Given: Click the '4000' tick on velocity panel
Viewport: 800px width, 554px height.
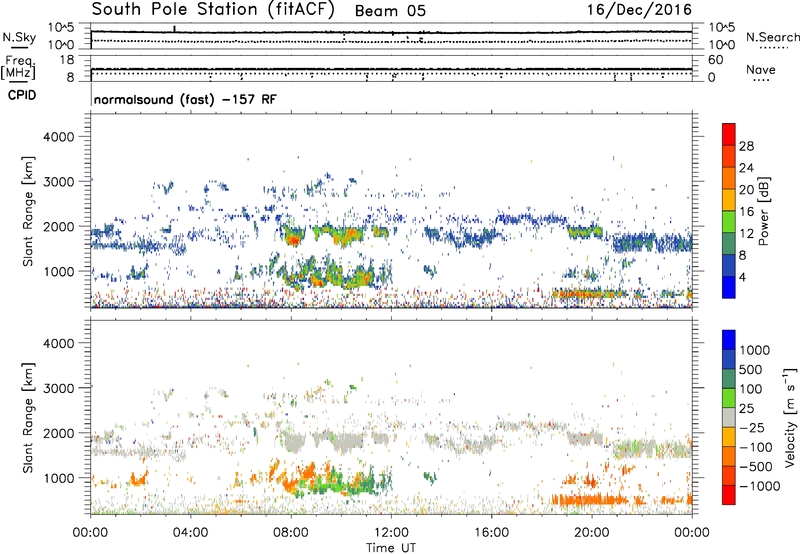Looking at the screenshot, I should click(x=59, y=343).
